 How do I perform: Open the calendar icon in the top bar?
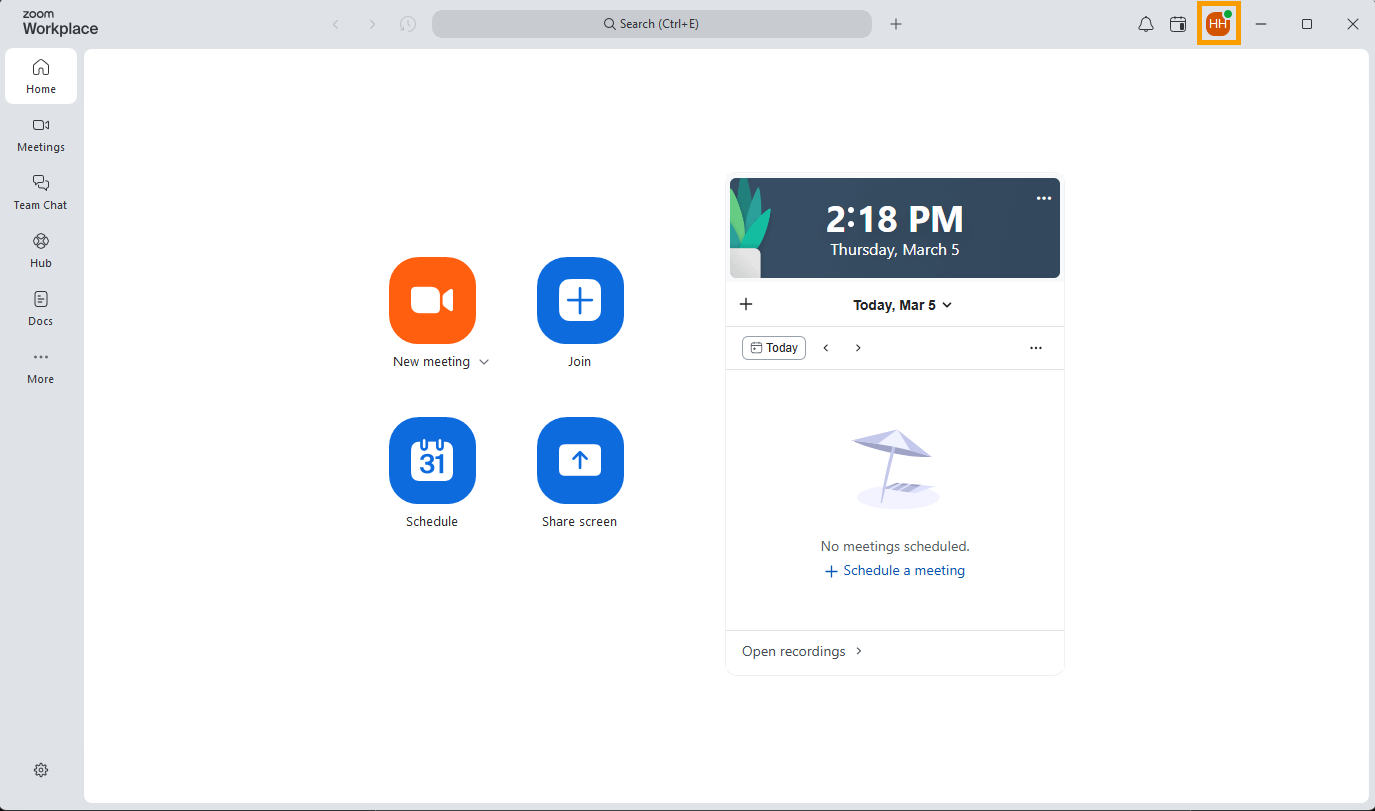(1178, 24)
